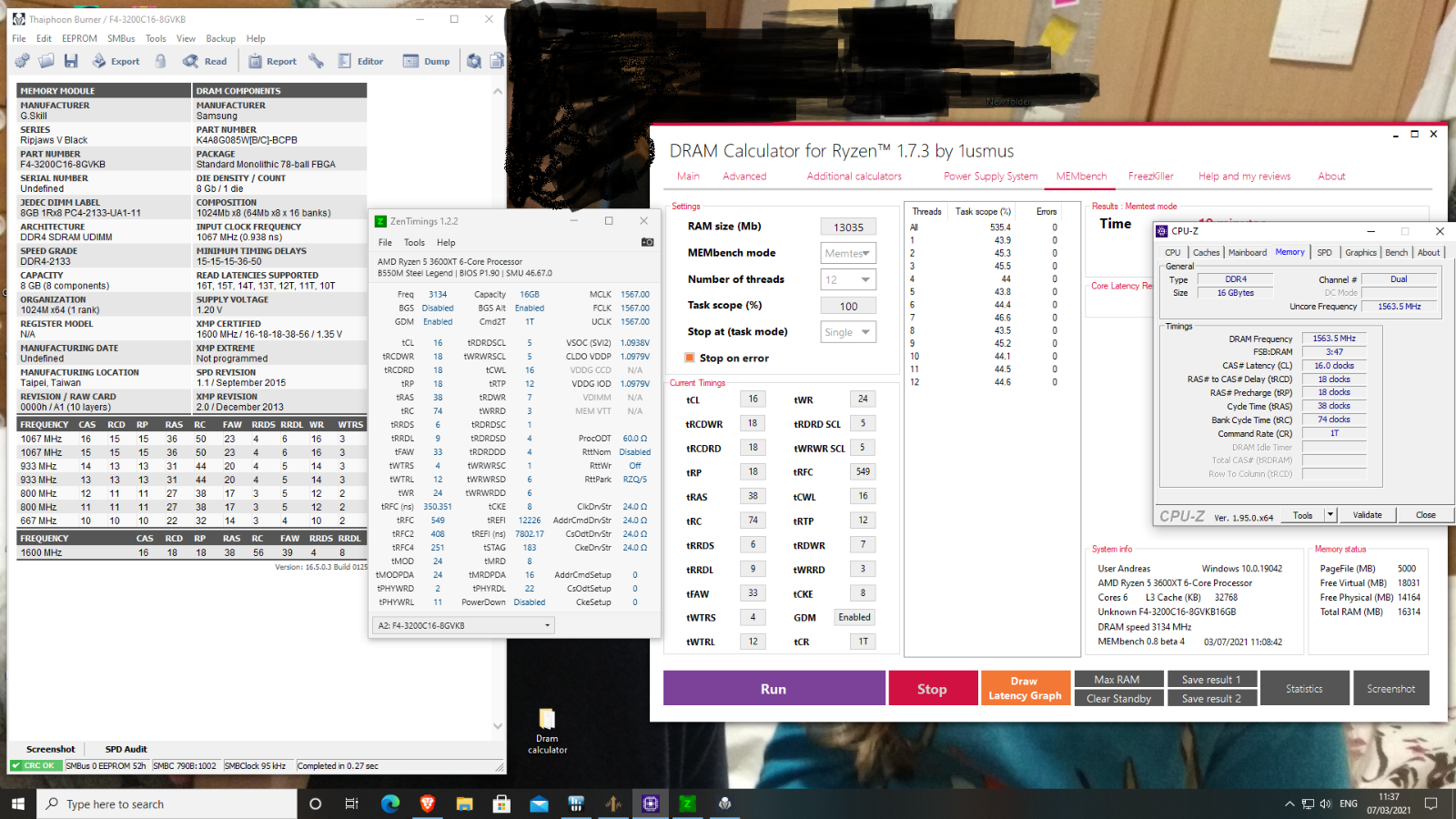Click the Task scope (%) field
Viewport: 1456px width, 819px height.
click(x=848, y=307)
